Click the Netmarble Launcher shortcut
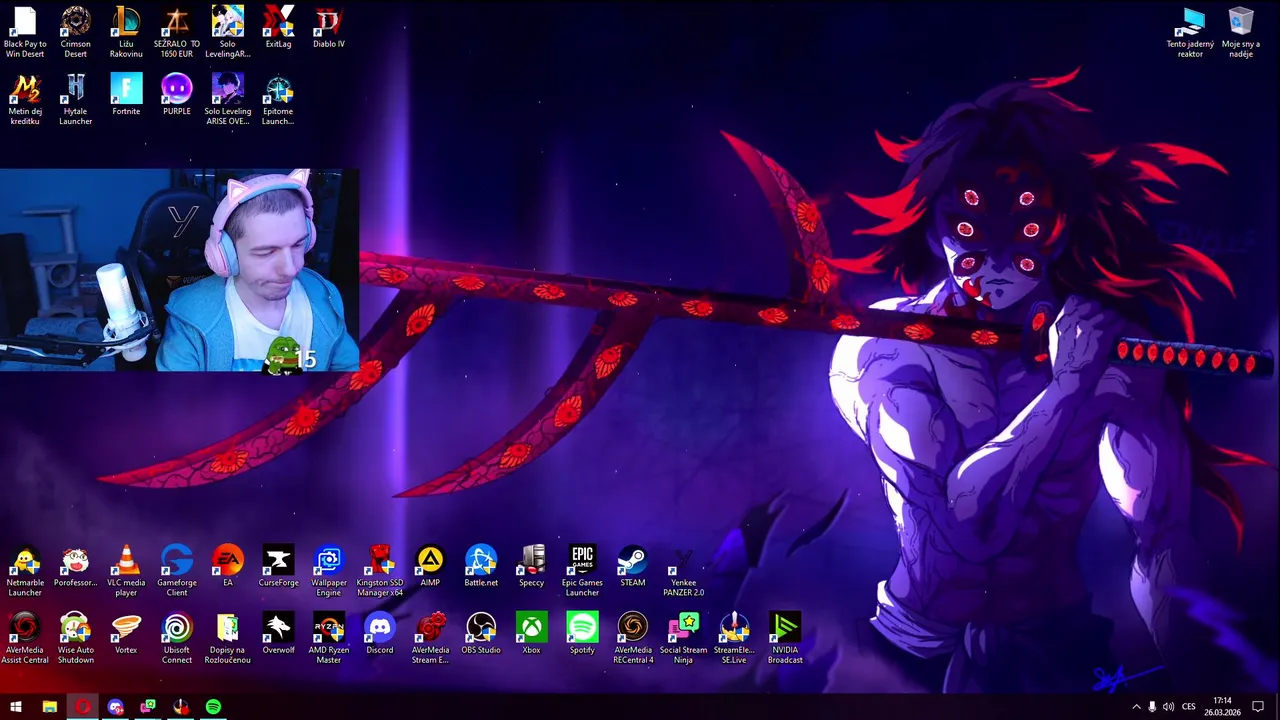 click(x=25, y=571)
